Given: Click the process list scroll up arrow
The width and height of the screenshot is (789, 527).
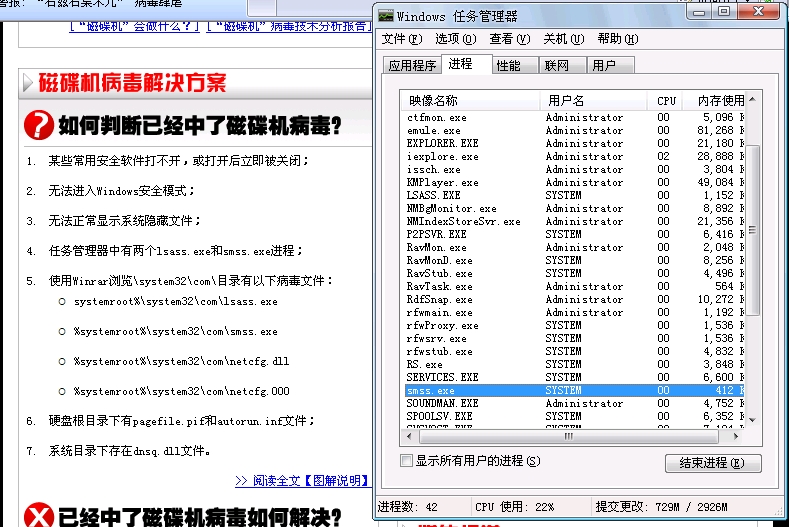Looking at the screenshot, I should [x=752, y=99].
